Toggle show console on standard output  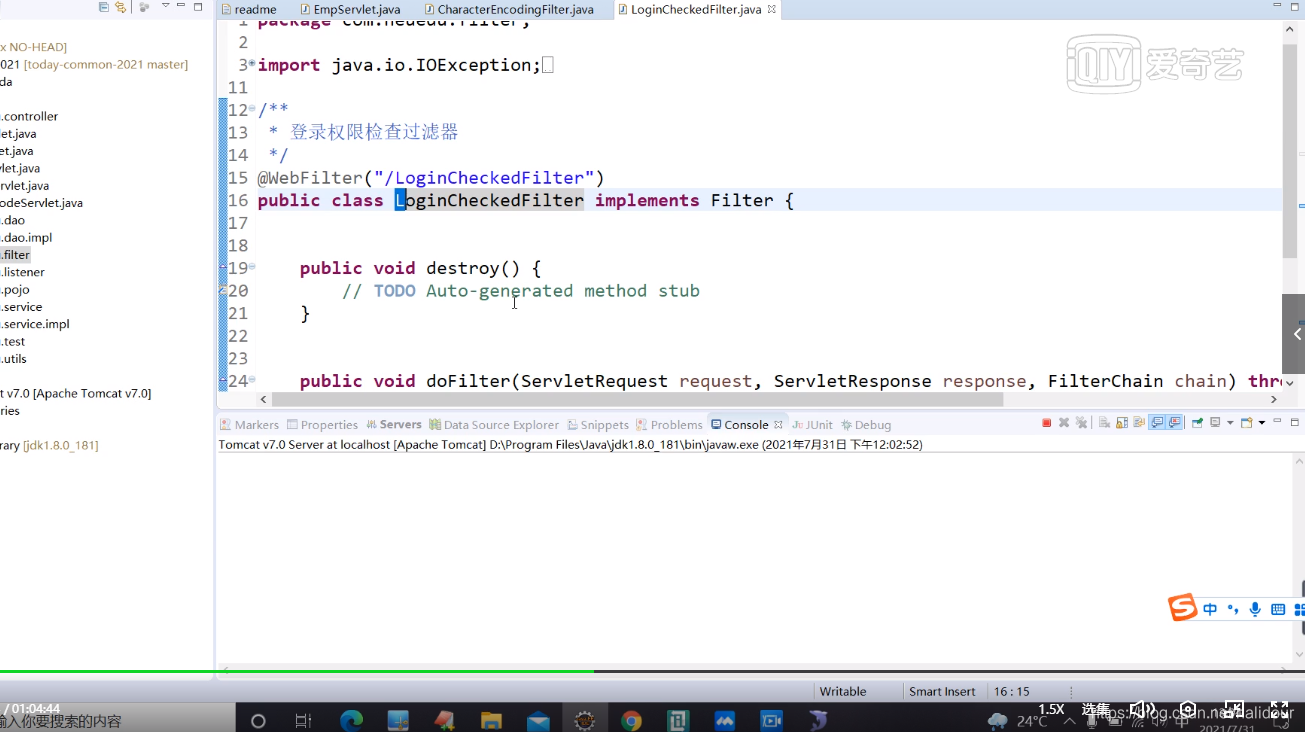click(x=1157, y=423)
